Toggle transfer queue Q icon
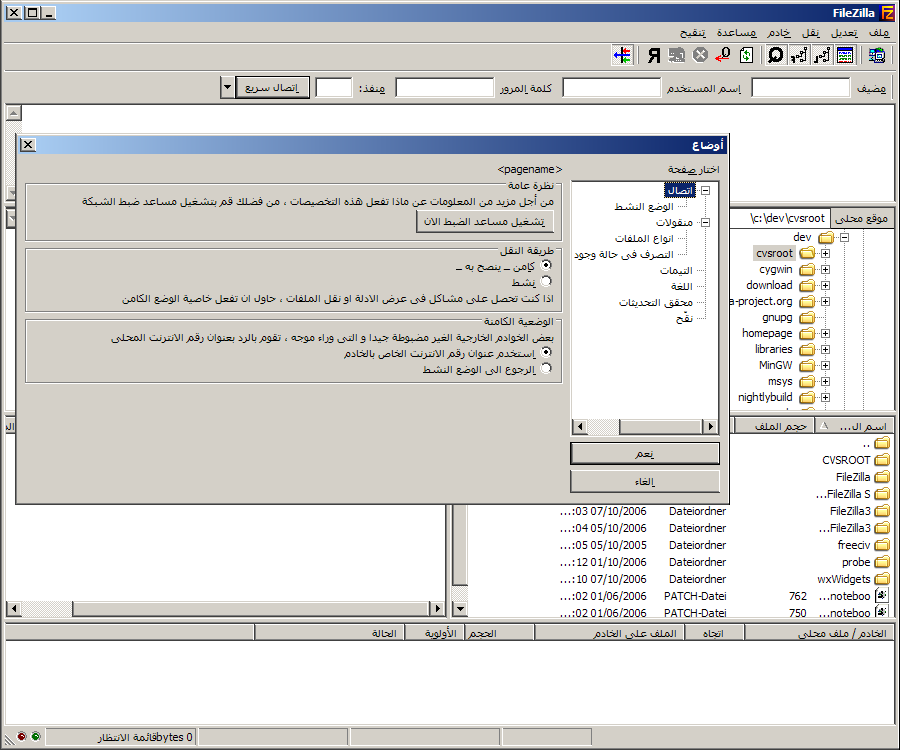Viewport: 900px width, 750px height. tap(776, 56)
